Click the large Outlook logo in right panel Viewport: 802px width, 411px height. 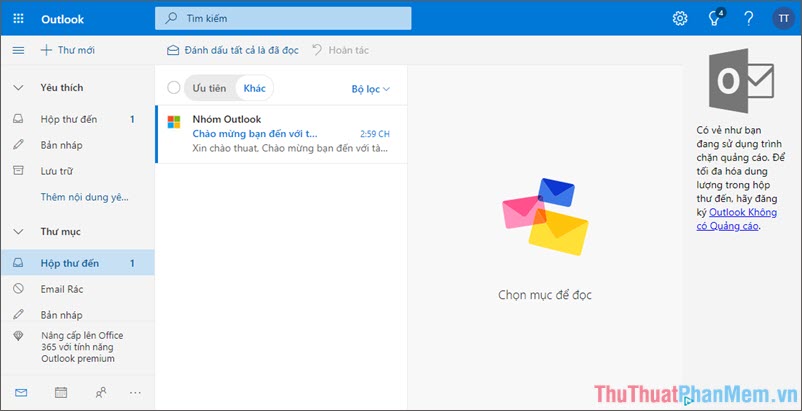point(741,81)
